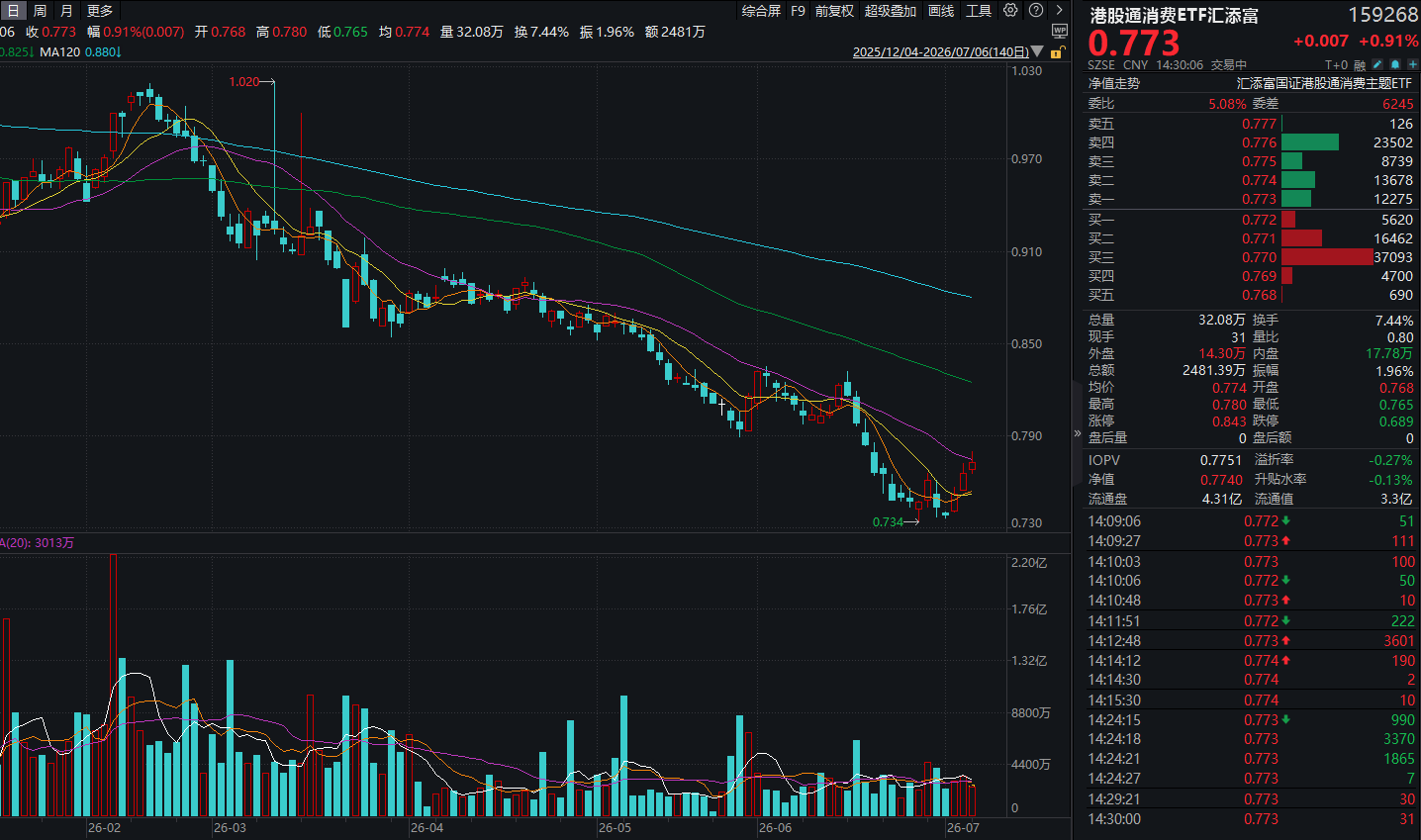Toggle the date range lock icon
Screen dimensions: 1421x840
1057,51
